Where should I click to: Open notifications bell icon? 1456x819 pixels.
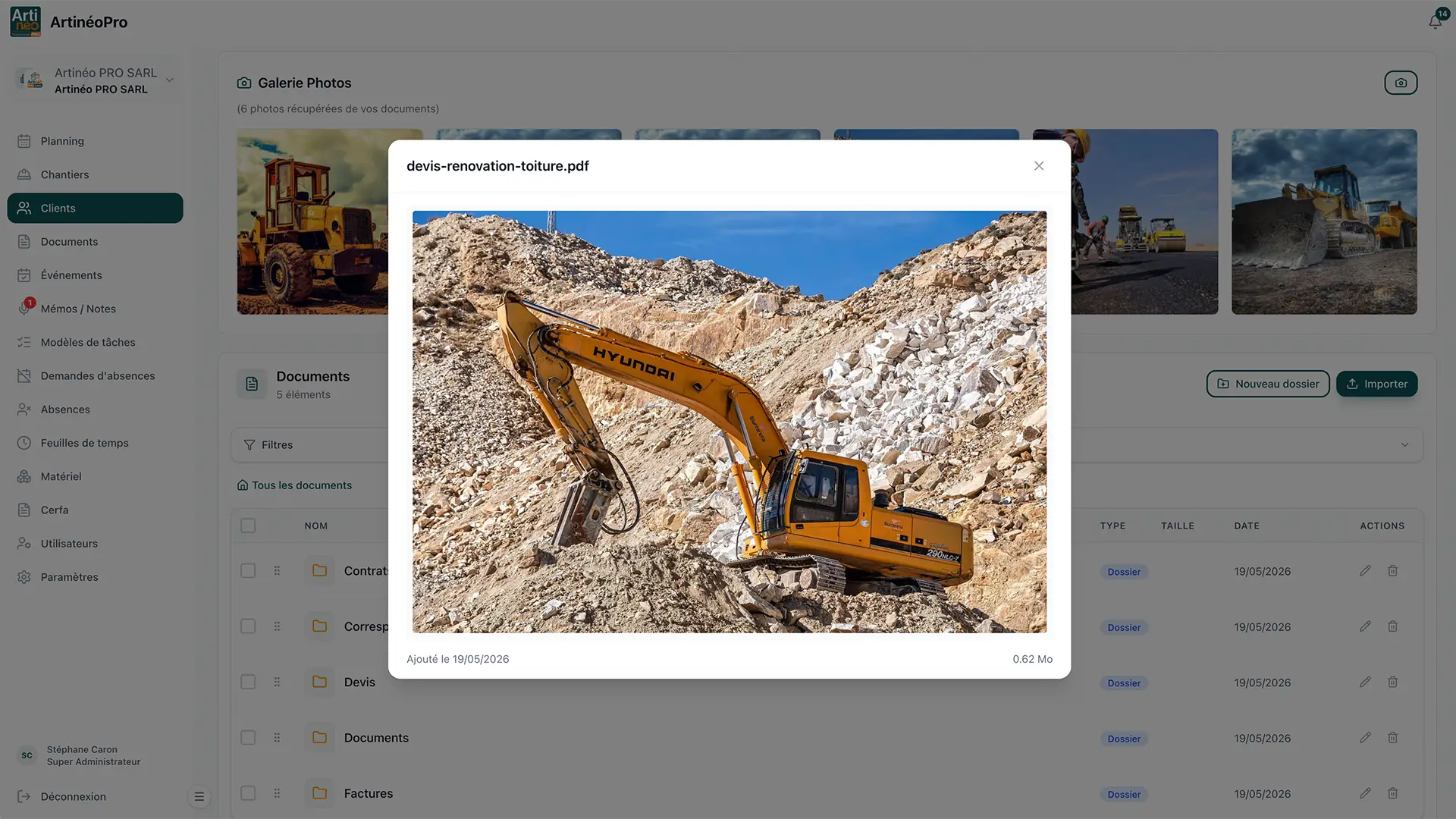tap(1436, 21)
